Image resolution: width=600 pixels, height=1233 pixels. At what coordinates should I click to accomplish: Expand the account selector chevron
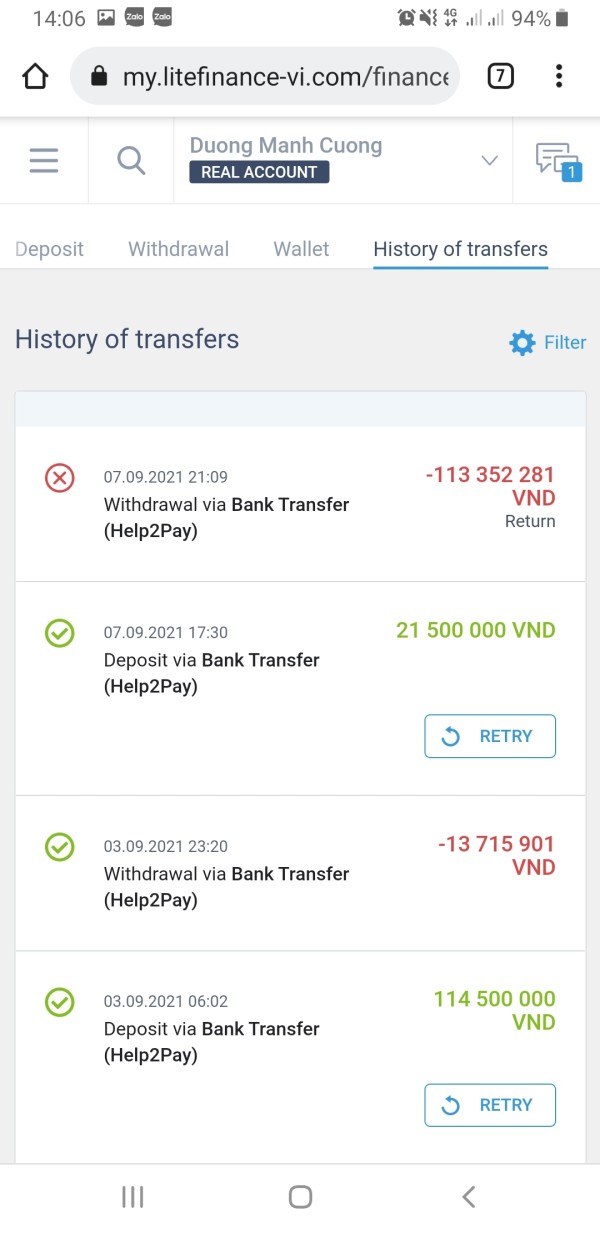489,160
